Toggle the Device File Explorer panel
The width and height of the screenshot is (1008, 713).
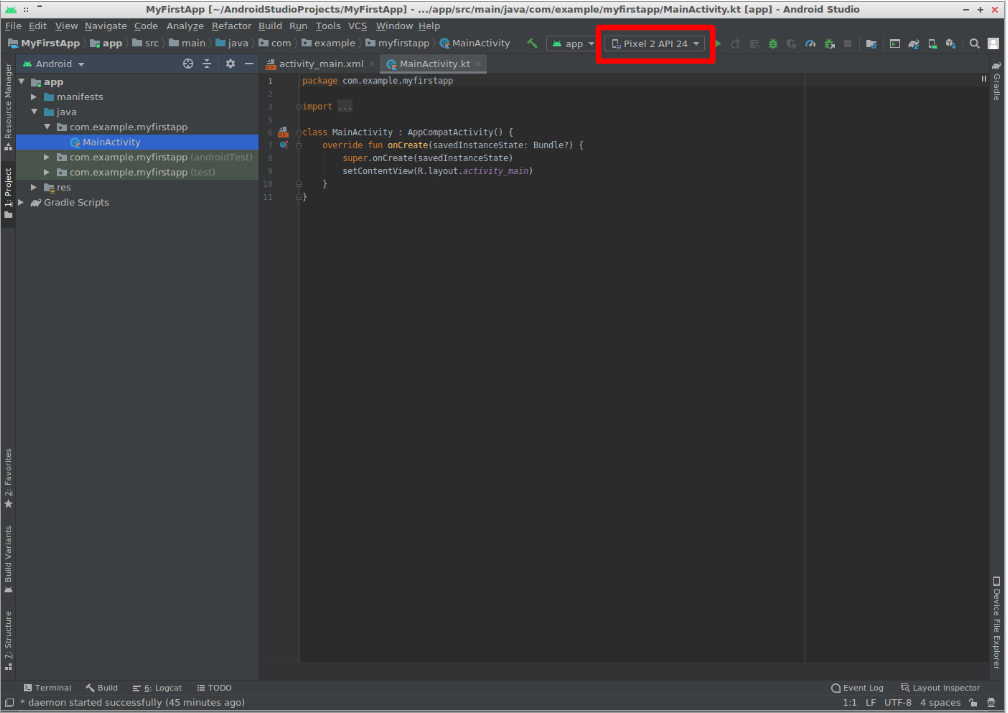(x=996, y=622)
